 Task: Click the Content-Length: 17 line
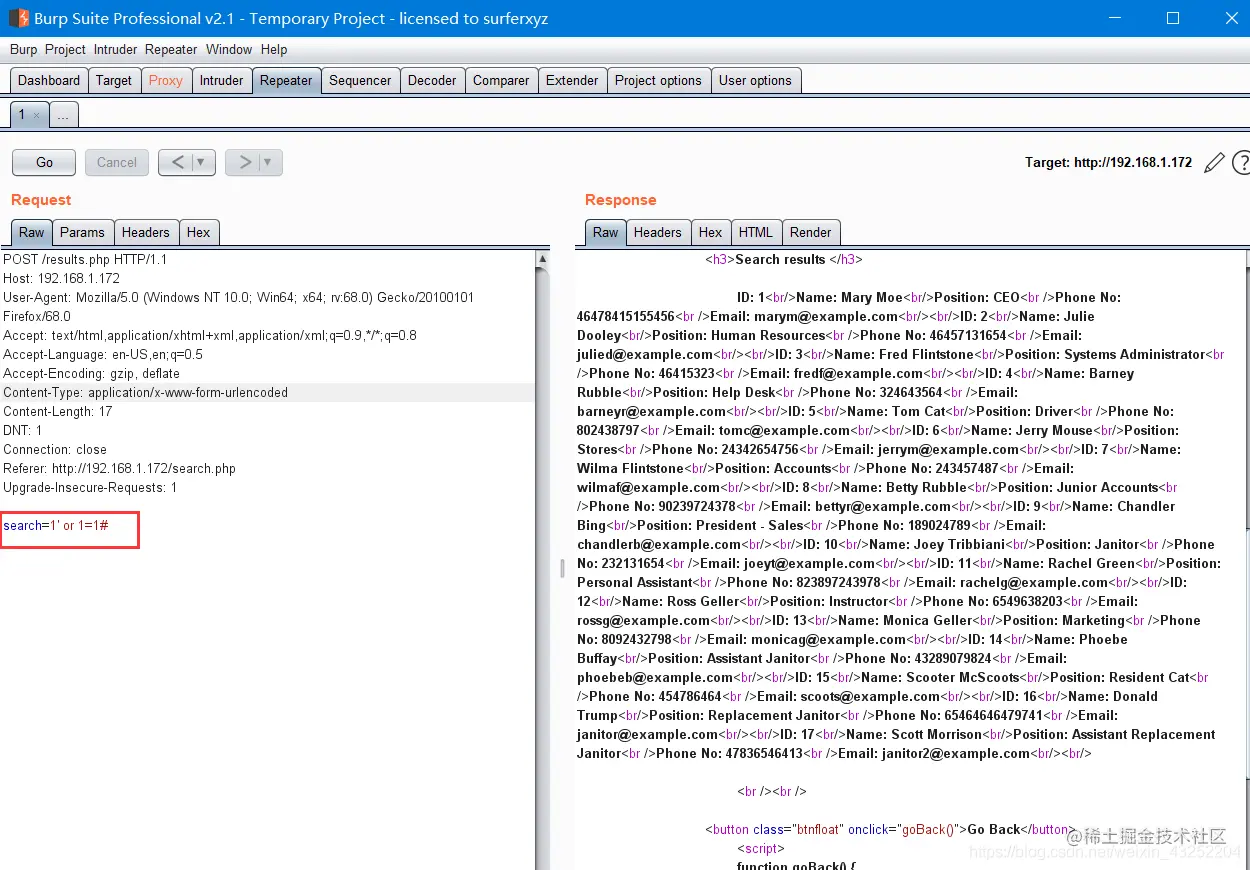coord(58,412)
